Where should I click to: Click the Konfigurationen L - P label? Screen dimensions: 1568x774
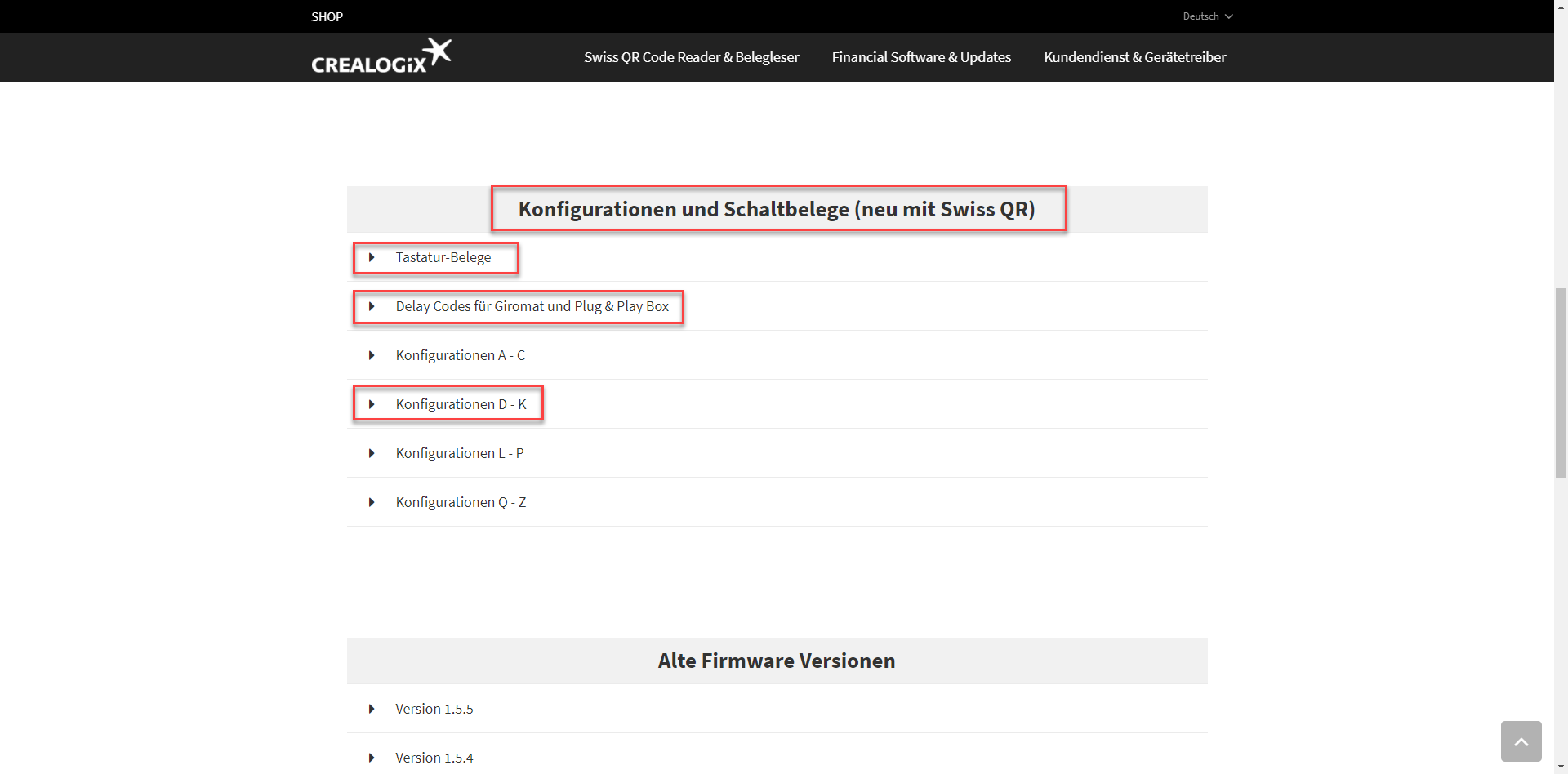click(460, 453)
